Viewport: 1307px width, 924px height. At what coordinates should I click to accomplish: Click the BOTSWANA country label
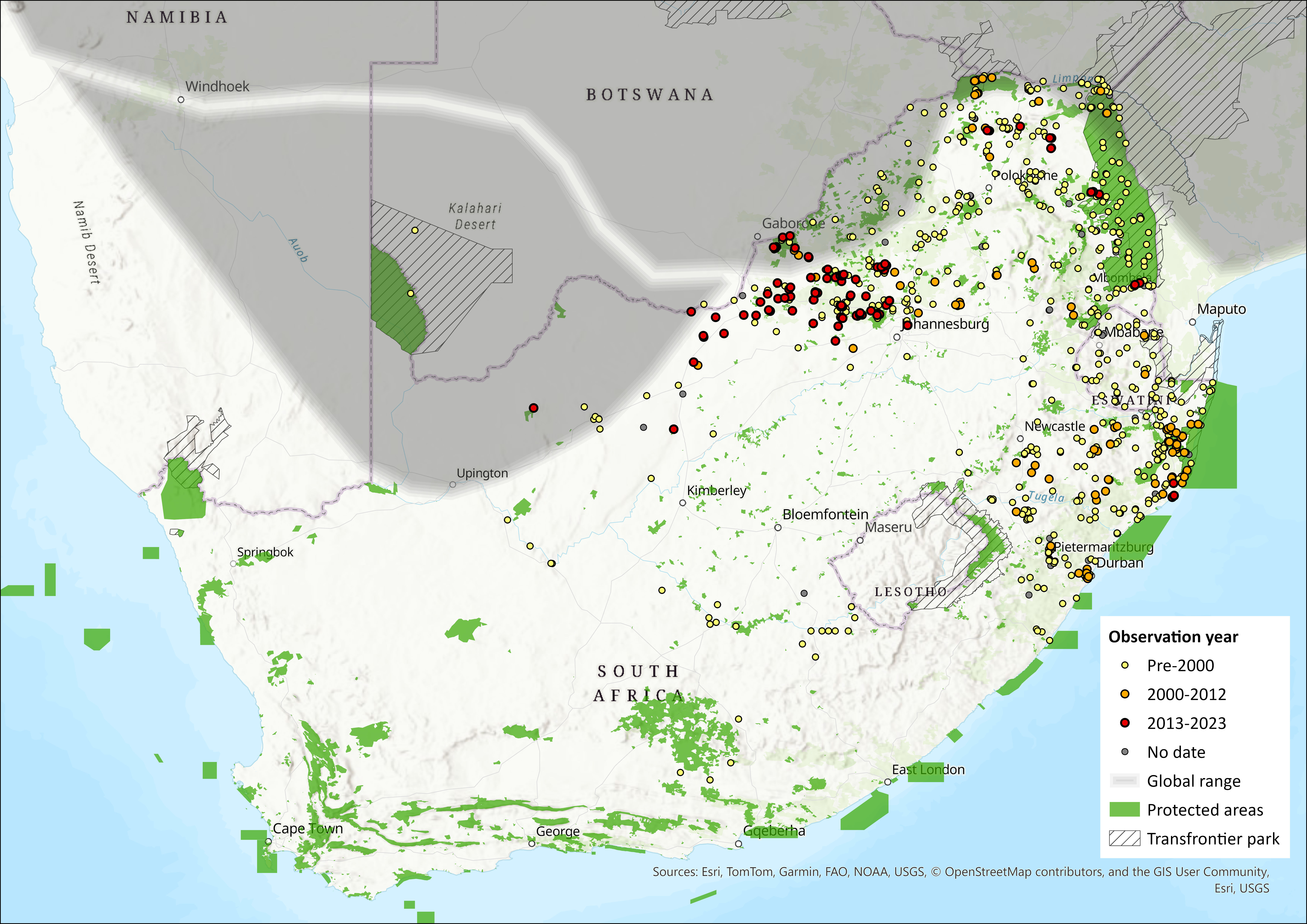(x=650, y=94)
